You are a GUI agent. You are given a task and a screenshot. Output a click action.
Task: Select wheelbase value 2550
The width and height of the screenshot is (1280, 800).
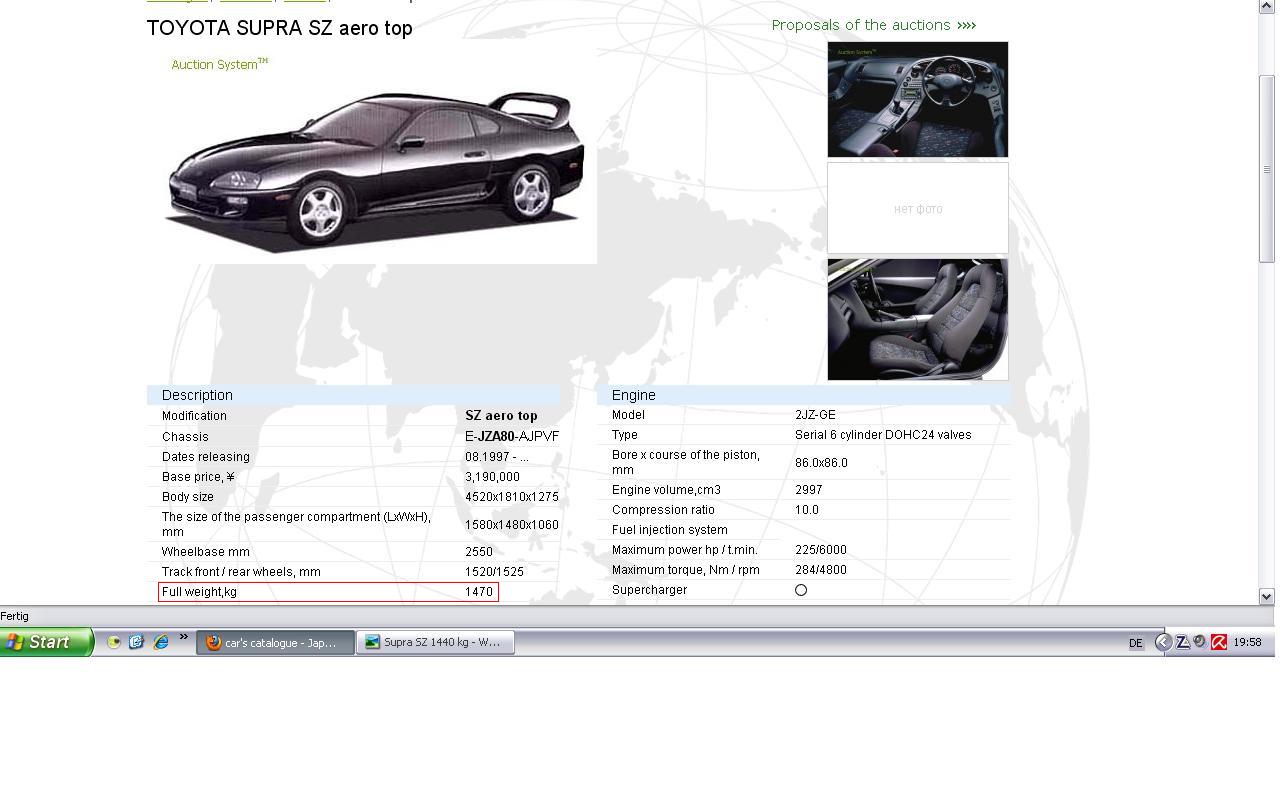tap(479, 552)
